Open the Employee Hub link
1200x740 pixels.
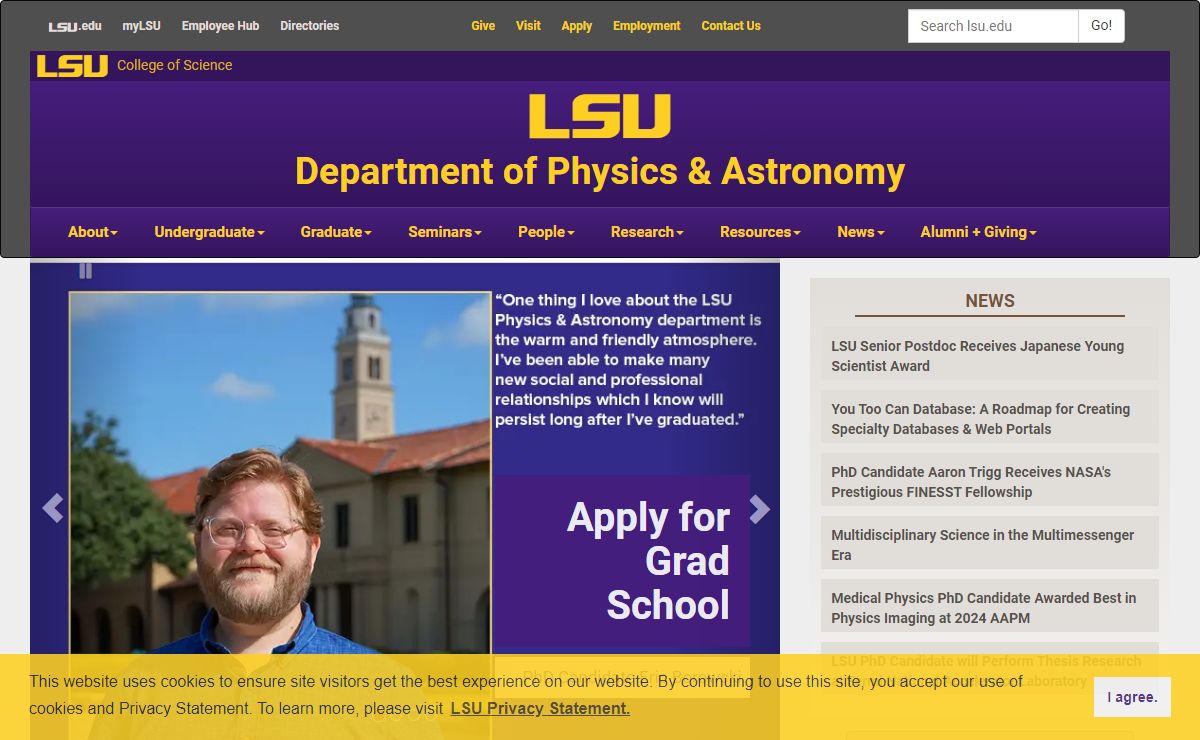[220, 26]
